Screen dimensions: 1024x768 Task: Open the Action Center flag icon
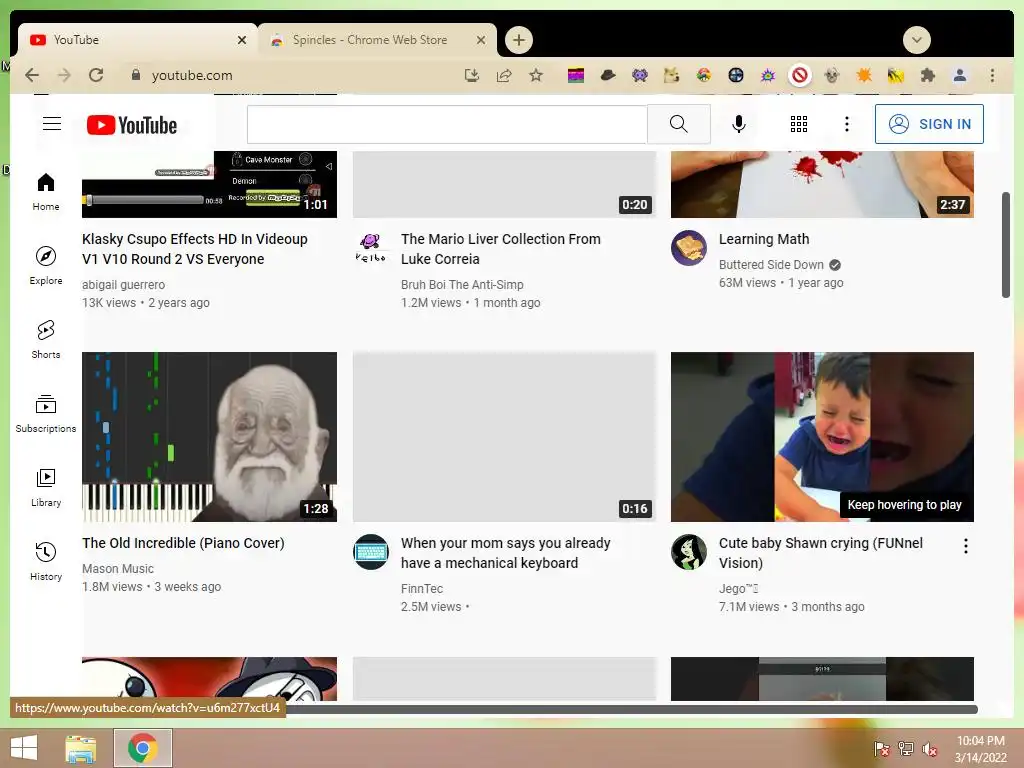[x=882, y=749]
